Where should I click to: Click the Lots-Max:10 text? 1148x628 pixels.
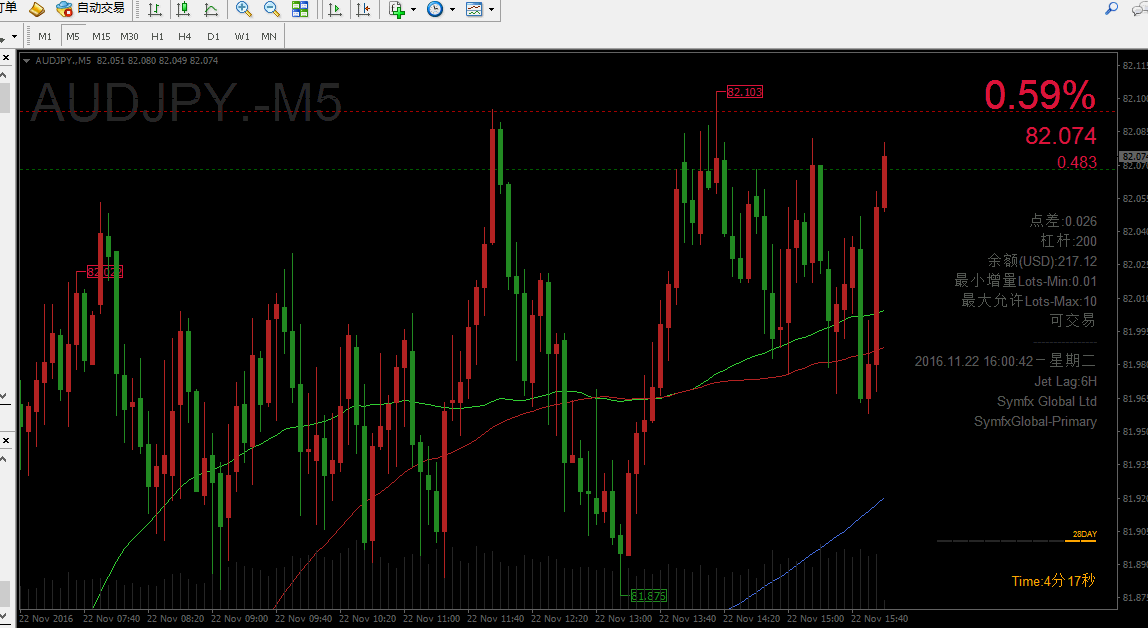click(1060, 301)
